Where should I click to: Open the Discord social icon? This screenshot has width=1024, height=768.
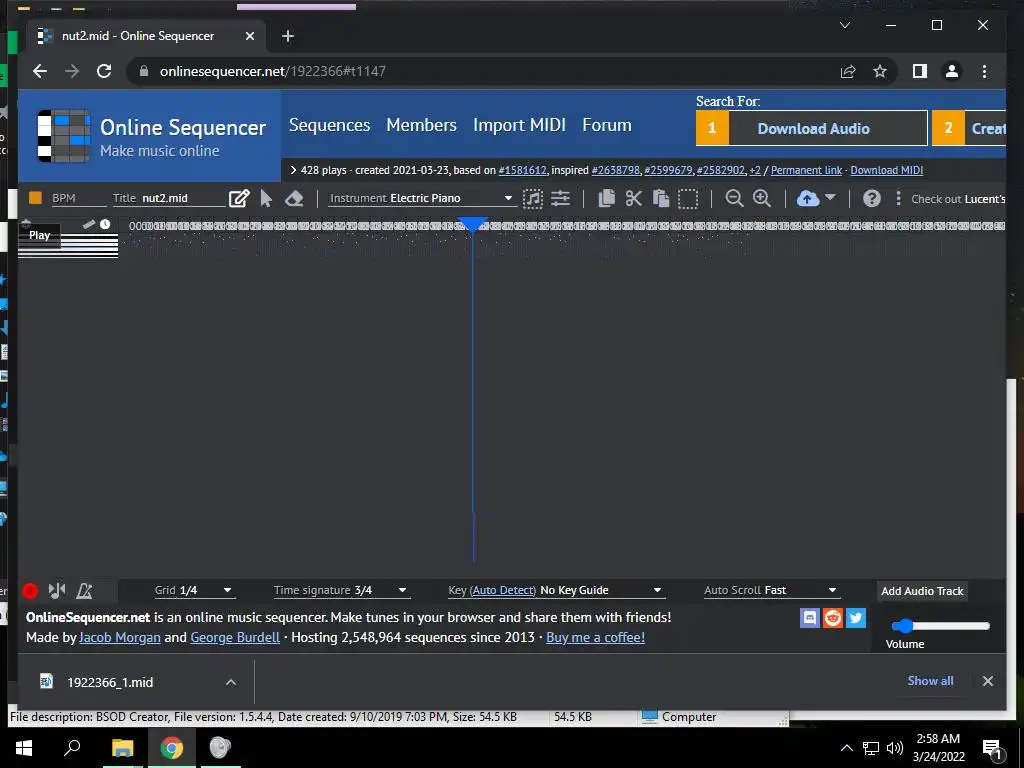pos(809,618)
